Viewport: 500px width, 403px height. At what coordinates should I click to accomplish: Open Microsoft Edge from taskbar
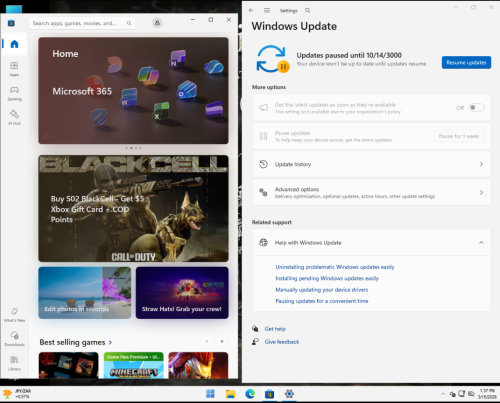[x=250, y=394]
